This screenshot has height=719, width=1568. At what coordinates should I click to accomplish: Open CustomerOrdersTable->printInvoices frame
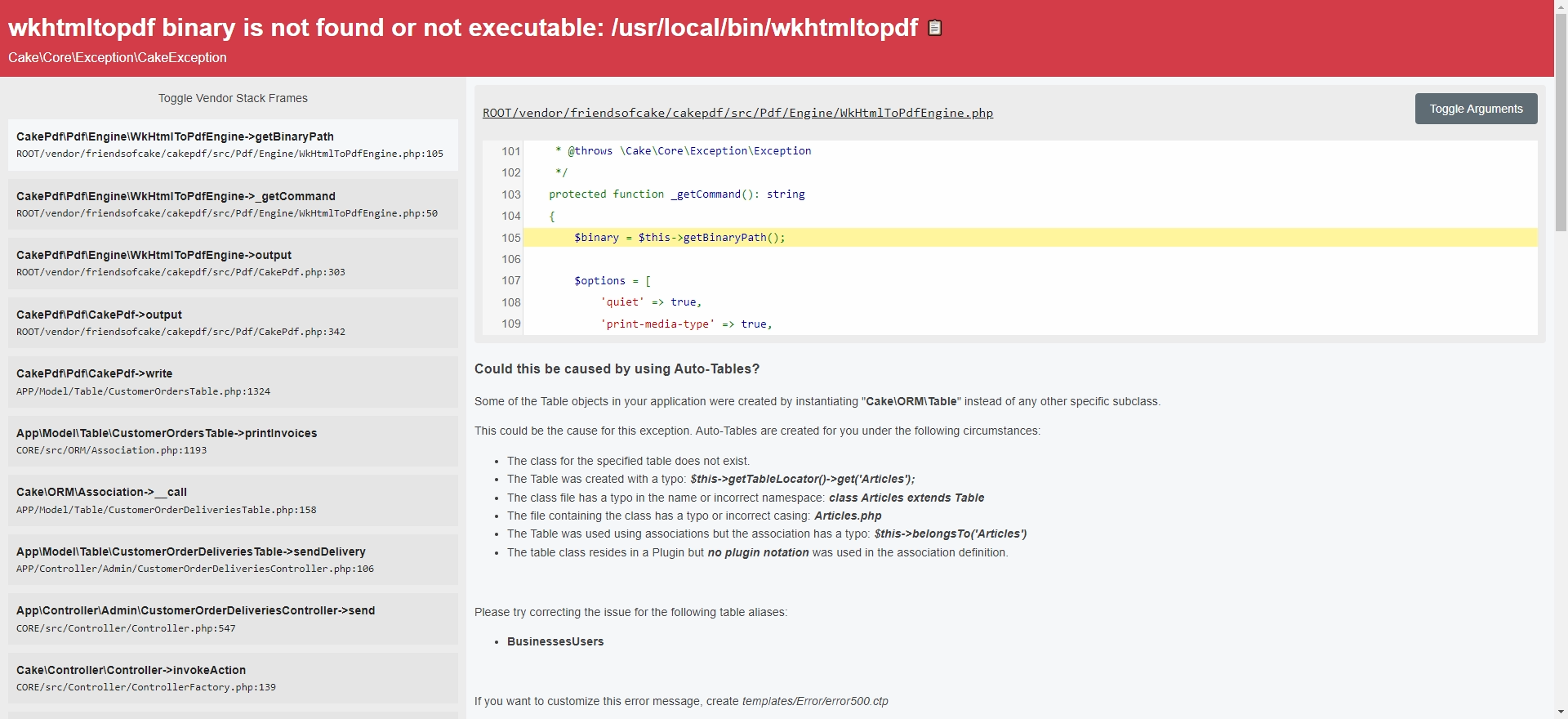[233, 441]
